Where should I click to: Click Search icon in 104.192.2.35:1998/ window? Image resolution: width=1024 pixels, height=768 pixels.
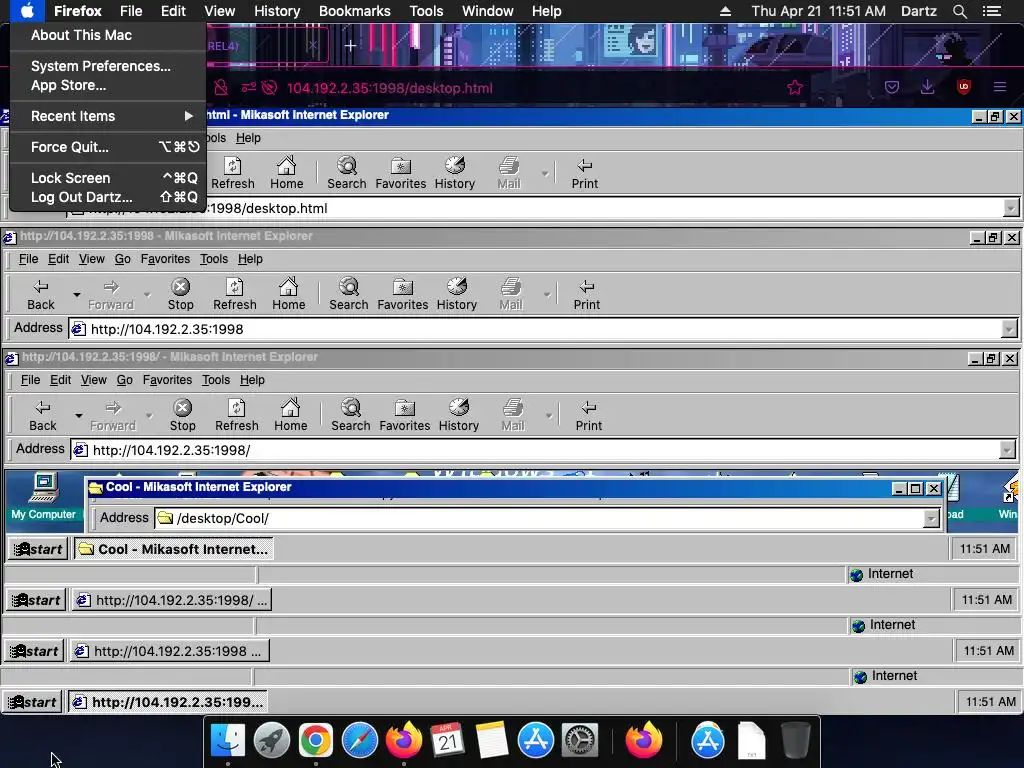351,415
